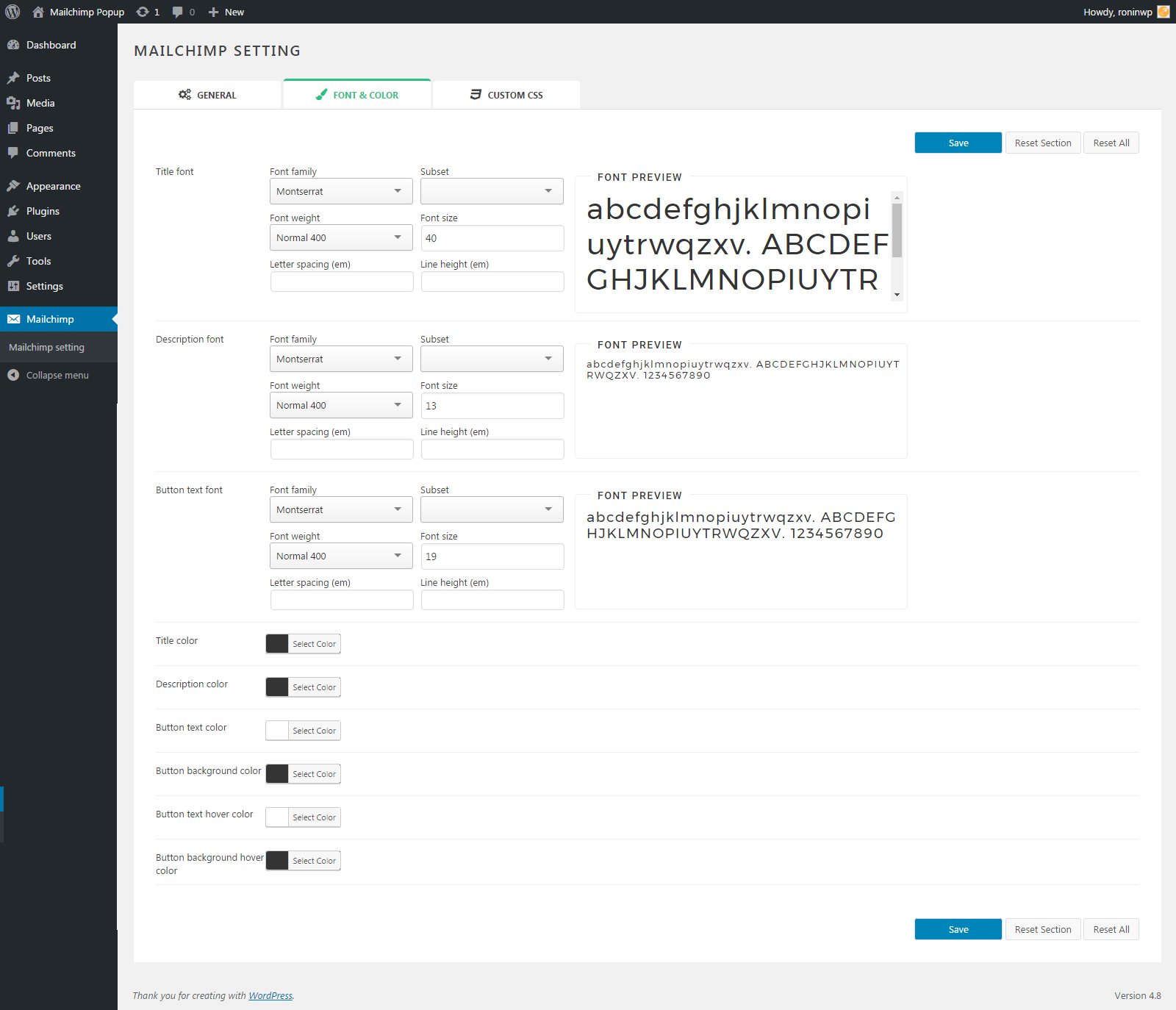Open the Appearance menu

[59, 186]
